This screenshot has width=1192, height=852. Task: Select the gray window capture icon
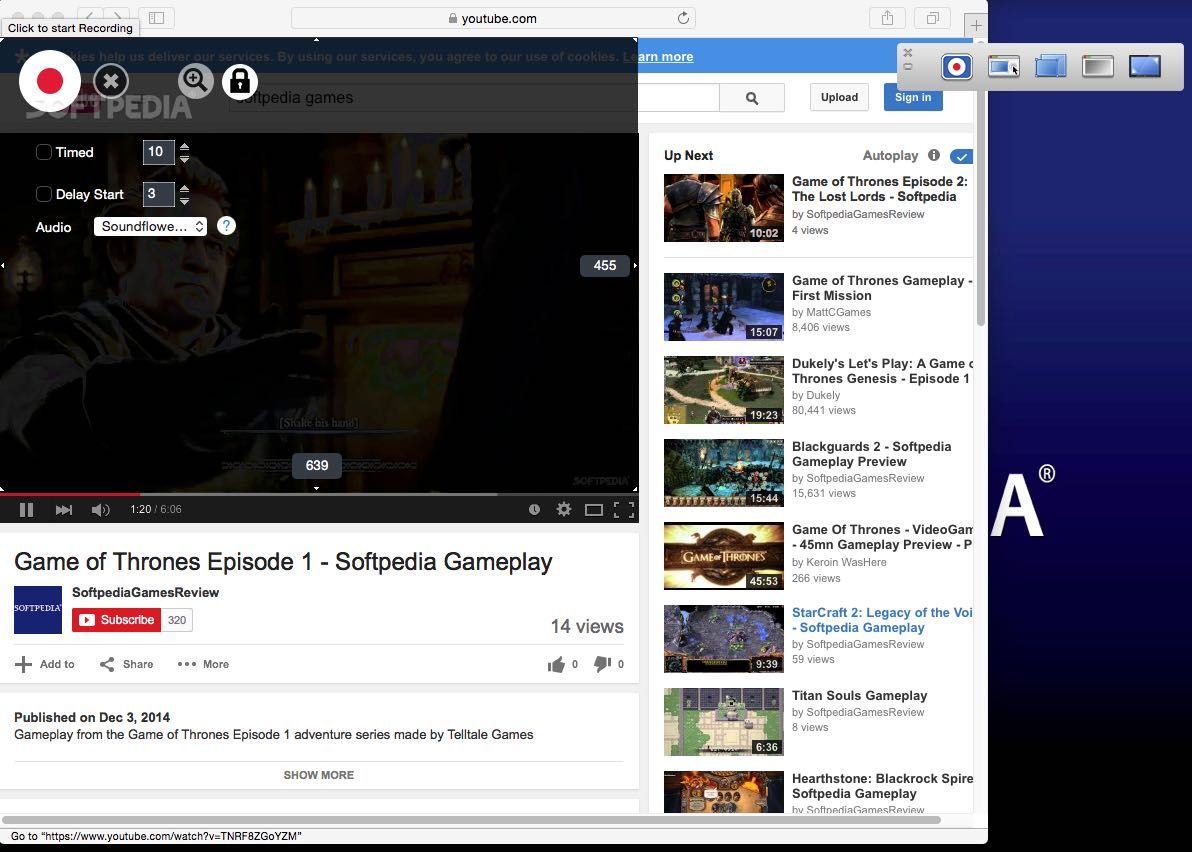tap(1098, 67)
